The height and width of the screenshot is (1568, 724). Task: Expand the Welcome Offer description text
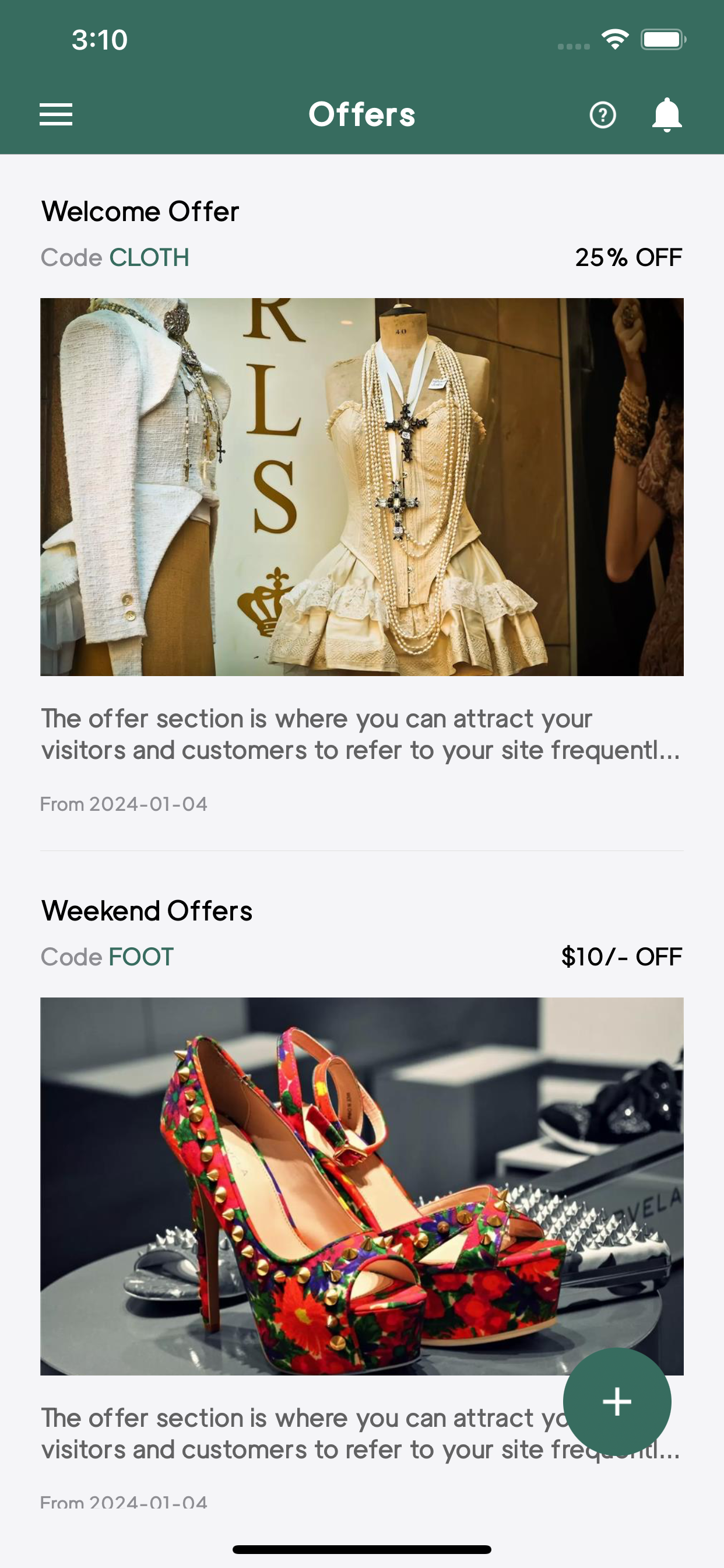pyautogui.click(x=361, y=734)
